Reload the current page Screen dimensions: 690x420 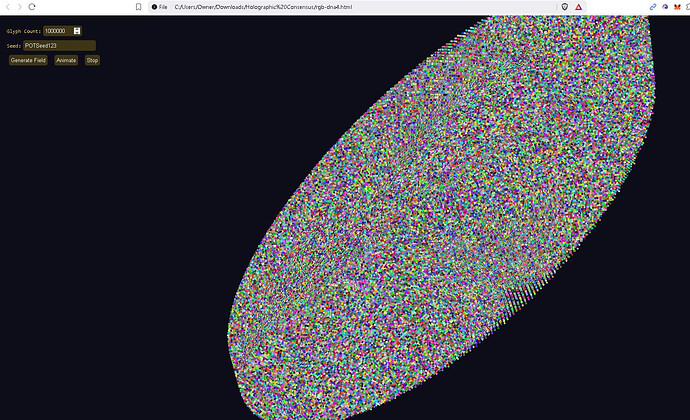pyautogui.click(x=32, y=7)
